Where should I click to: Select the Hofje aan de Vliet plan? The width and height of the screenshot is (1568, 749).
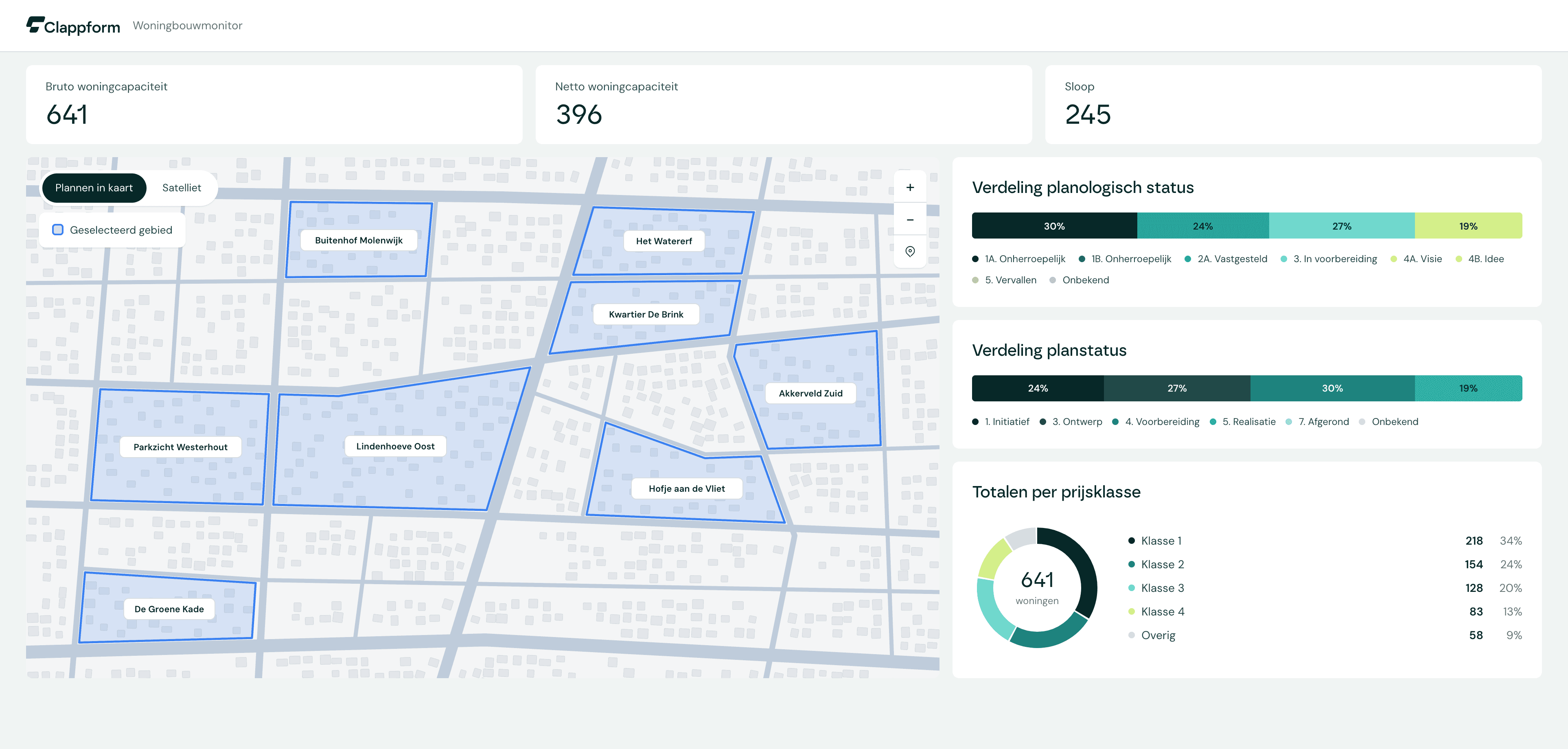coord(687,488)
